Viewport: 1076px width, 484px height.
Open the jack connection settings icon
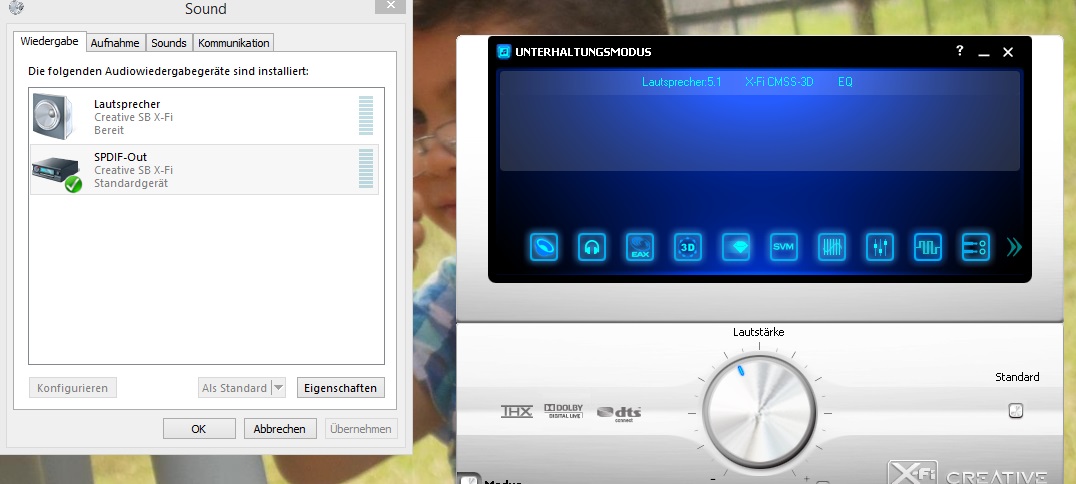(x=976, y=246)
